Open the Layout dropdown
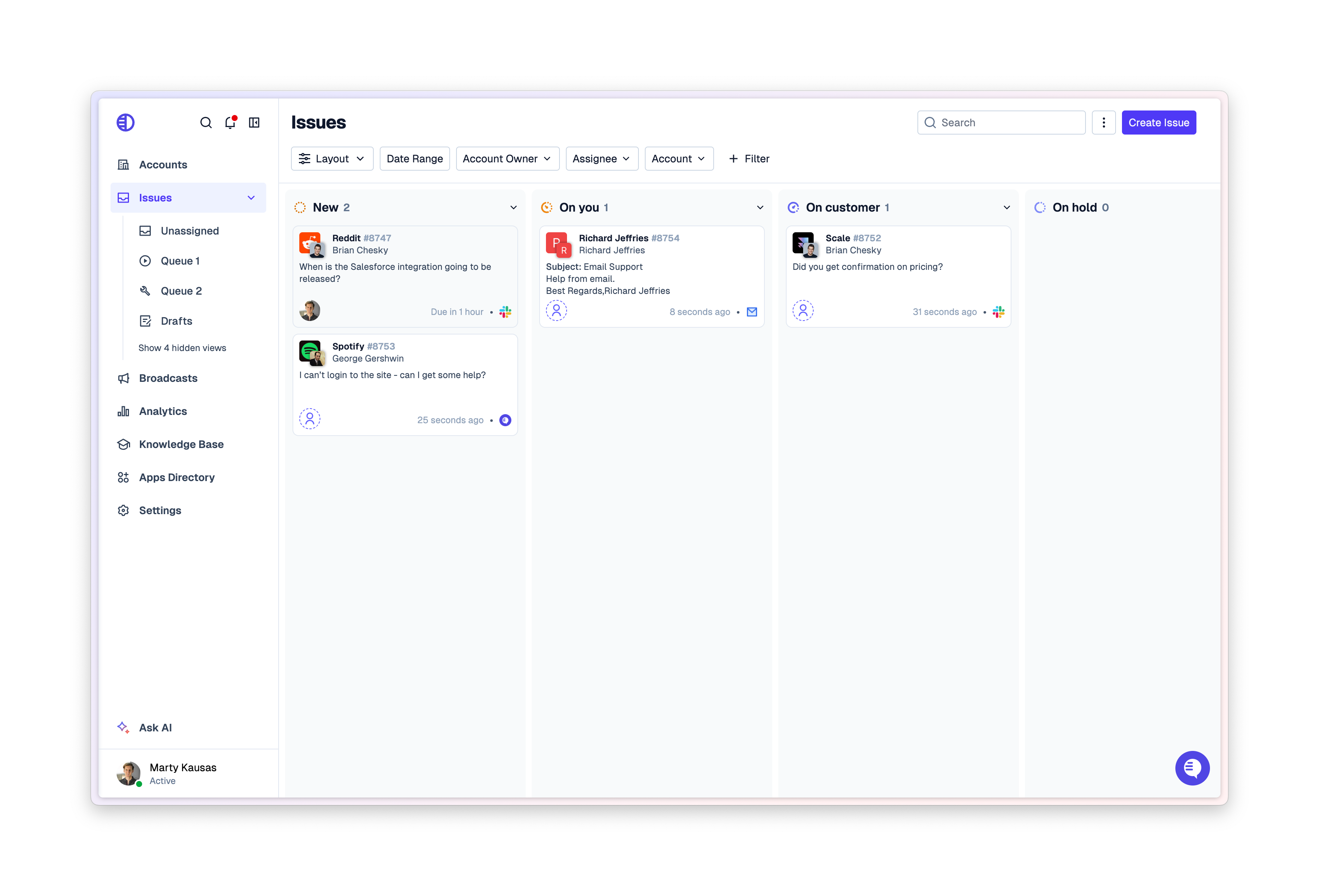Image resolution: width=1319 pixels, height=896 pixels. pyautogui.click(x=332, y=159)
